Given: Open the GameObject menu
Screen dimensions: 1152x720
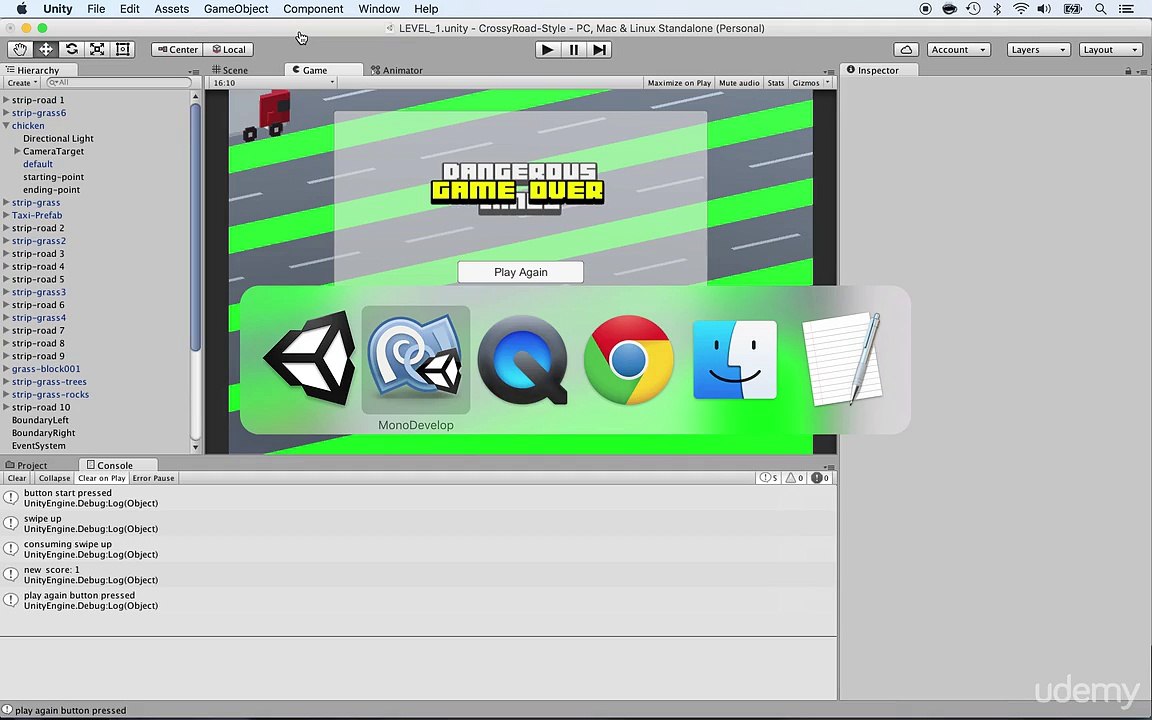Looking at the screenshot, I should coord(236,9).
